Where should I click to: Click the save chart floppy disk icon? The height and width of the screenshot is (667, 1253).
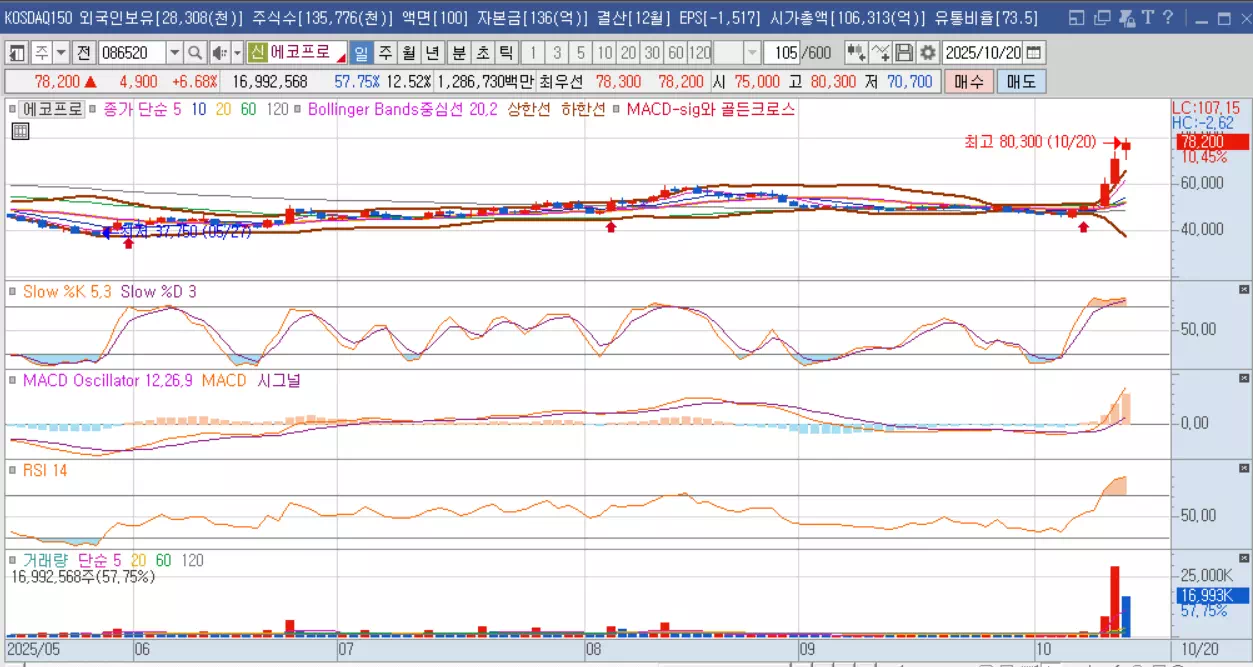coord(904,53)
